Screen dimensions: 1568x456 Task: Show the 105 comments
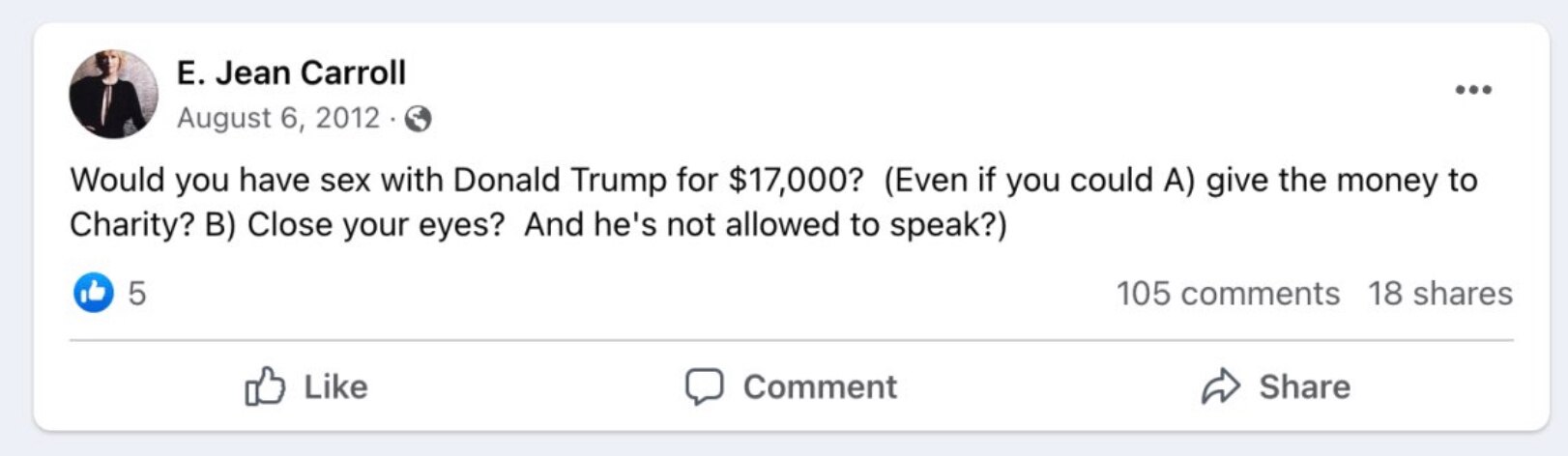(1228, 294)
